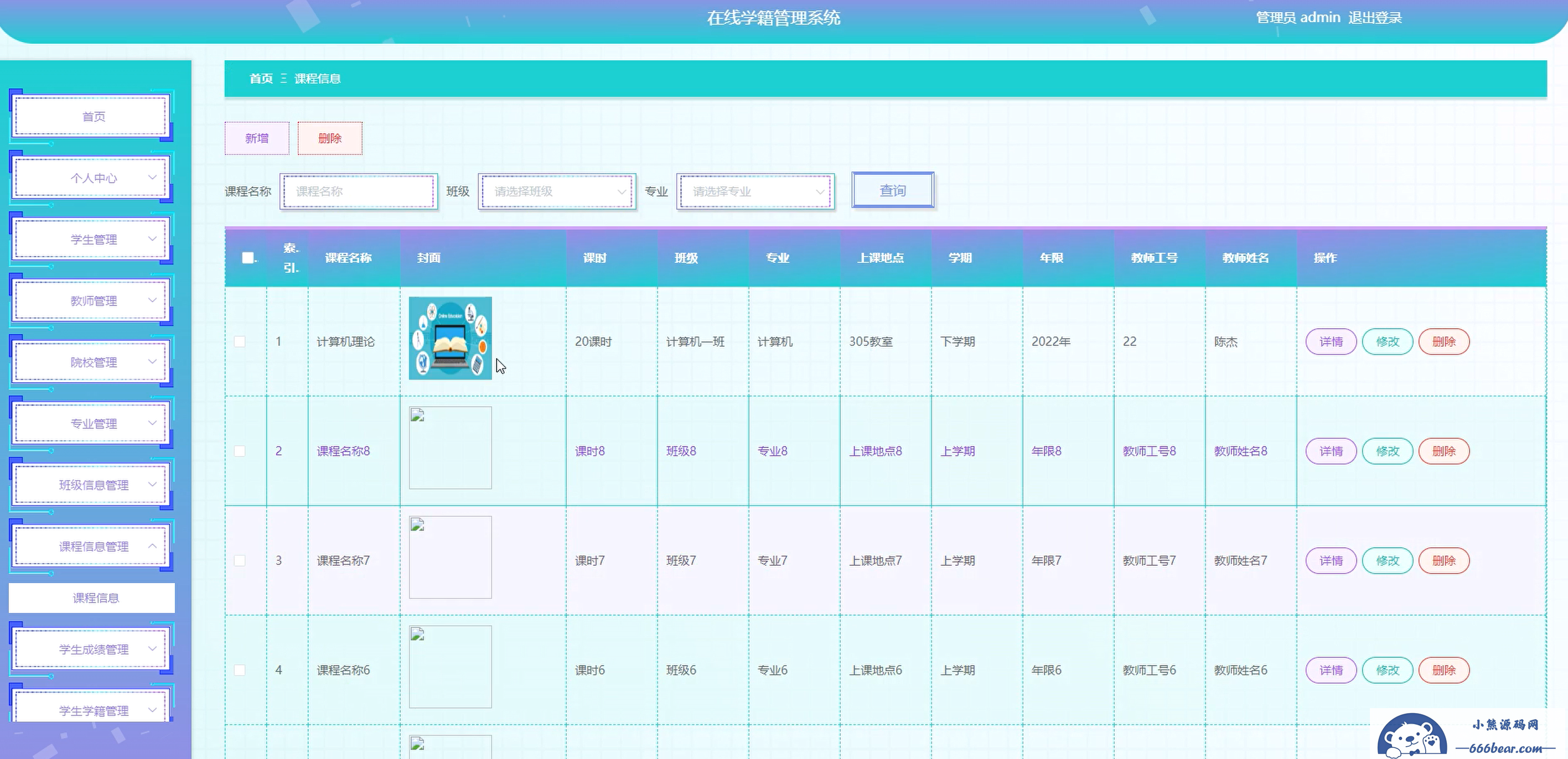Collapse the 课程信息管理 sidebar menu
Image resolution: width=1568 pixels, height=759 pixels.
(x=91, y=546)
